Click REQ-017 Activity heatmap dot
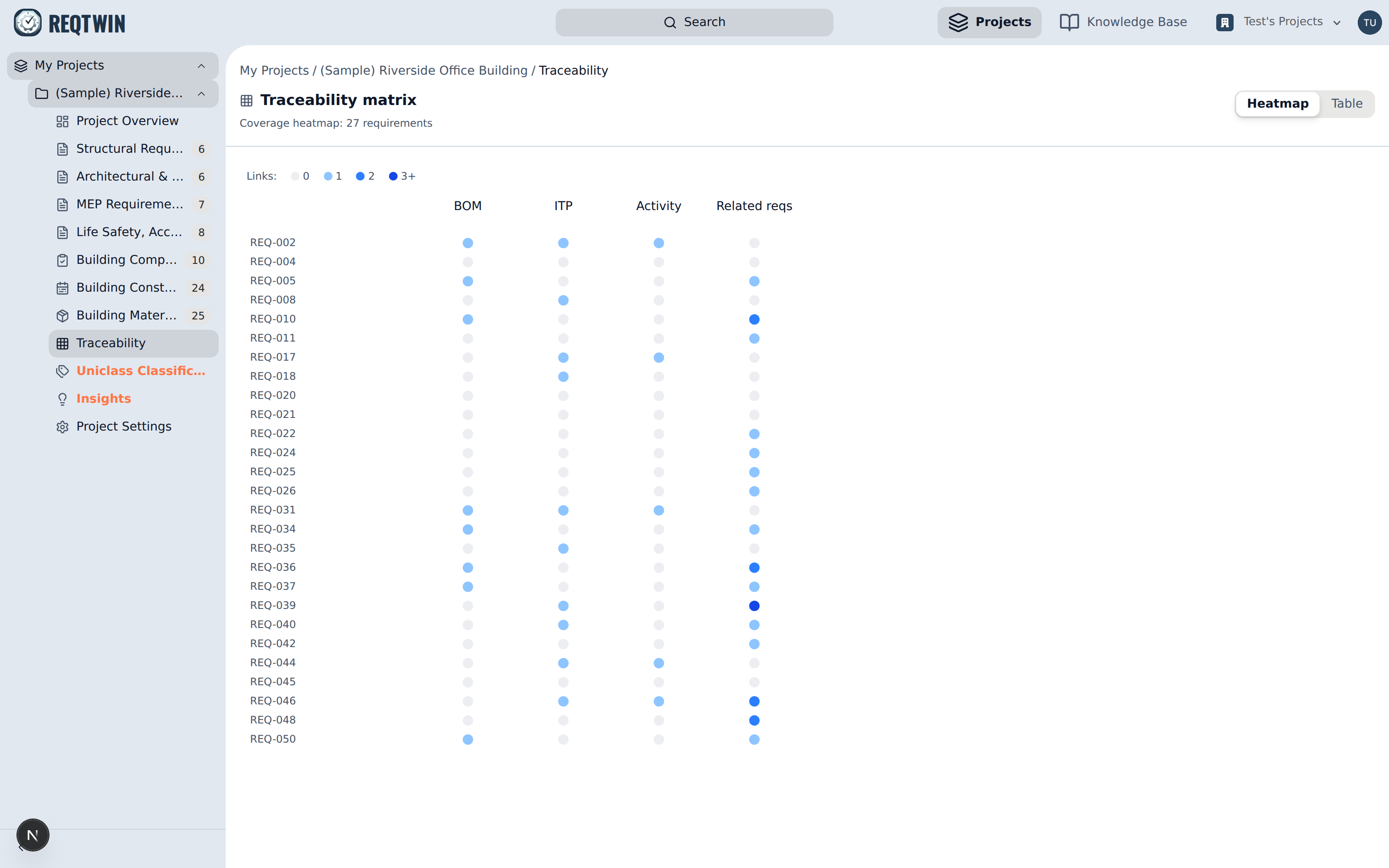The height and width of the screenshot is (868, 1389). click(659, 358)
